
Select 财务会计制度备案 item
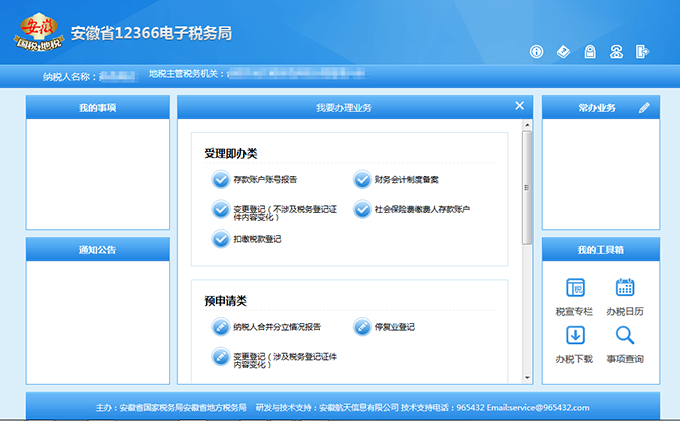click(406, 180)
